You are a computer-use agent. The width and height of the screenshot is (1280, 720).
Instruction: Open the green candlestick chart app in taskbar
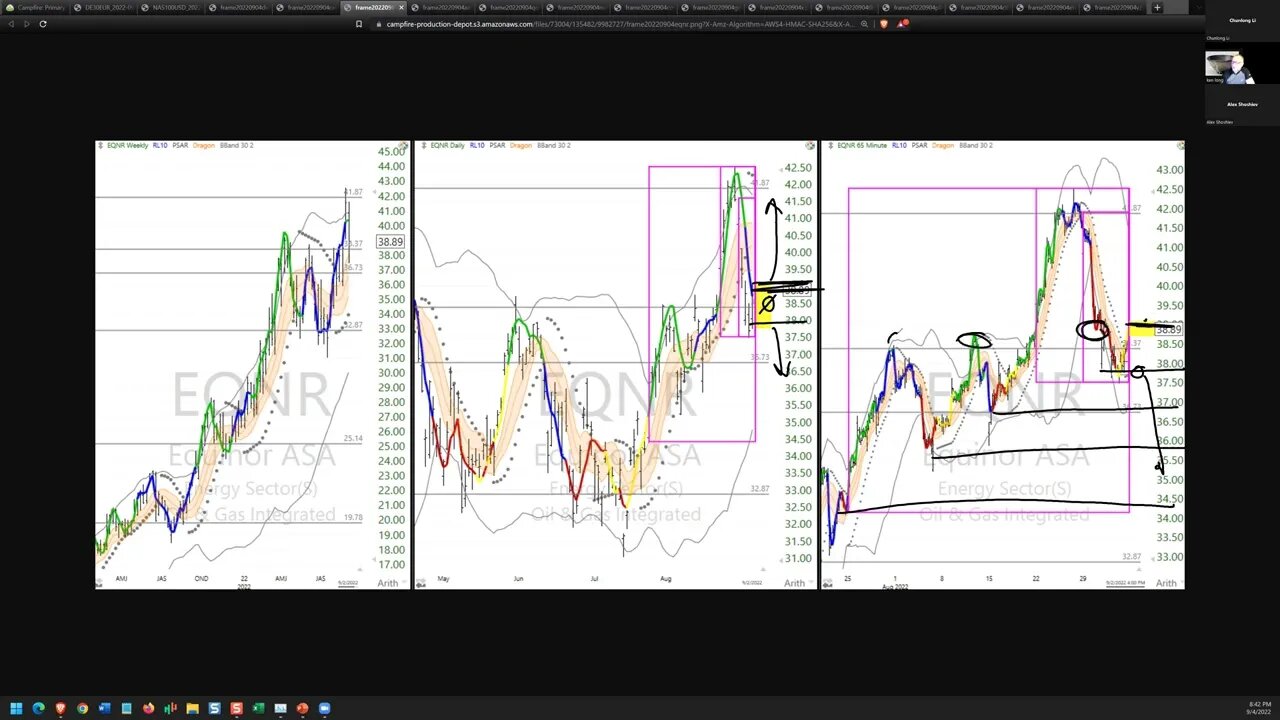[170, 708]
